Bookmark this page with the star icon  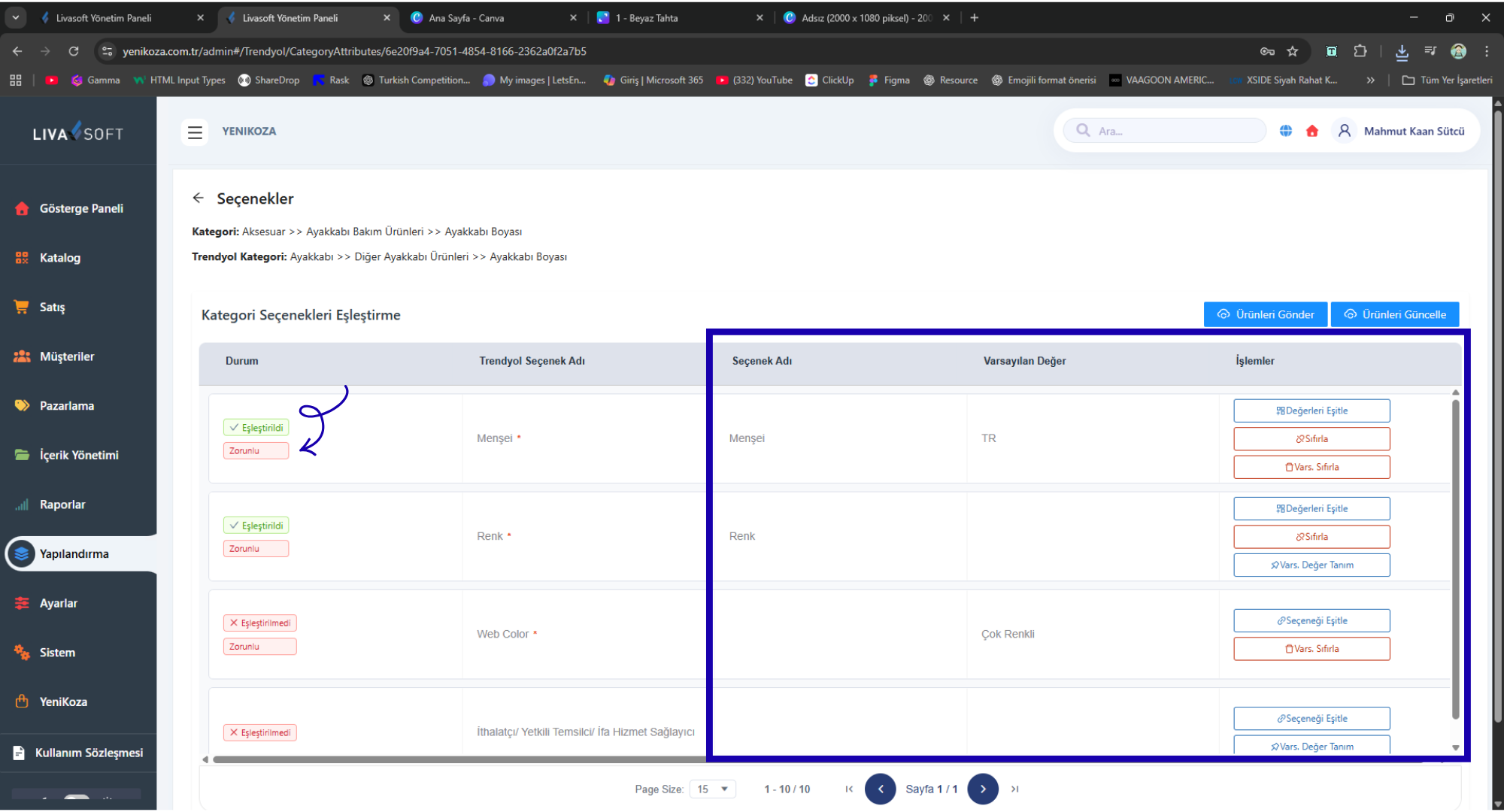pos(1293,51)
